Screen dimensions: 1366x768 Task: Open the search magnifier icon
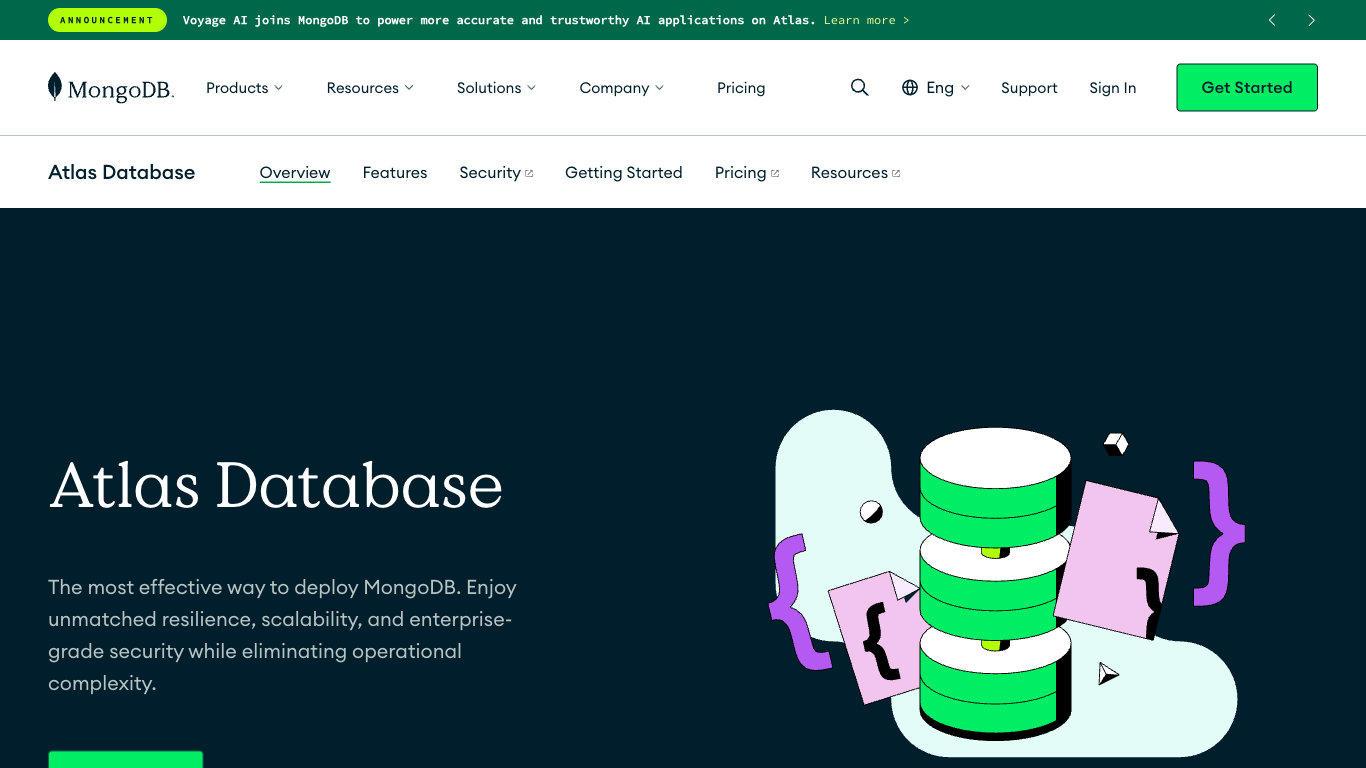(x=859, y=88)
